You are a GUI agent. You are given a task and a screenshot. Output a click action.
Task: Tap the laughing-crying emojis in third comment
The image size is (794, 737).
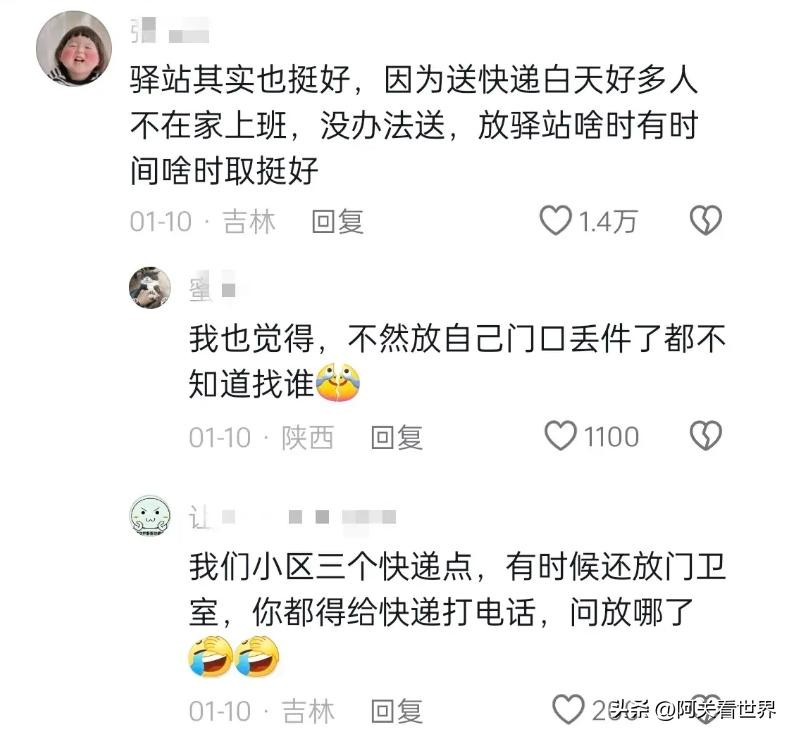click(234, 655)
